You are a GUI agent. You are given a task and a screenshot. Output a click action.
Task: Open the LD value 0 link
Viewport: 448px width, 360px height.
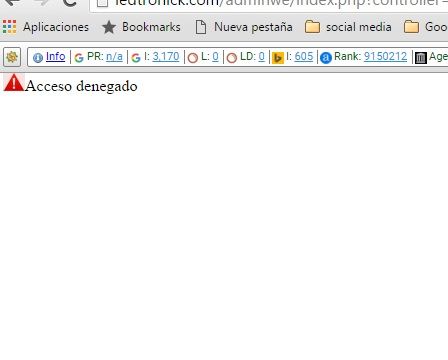tap(262, 57)
